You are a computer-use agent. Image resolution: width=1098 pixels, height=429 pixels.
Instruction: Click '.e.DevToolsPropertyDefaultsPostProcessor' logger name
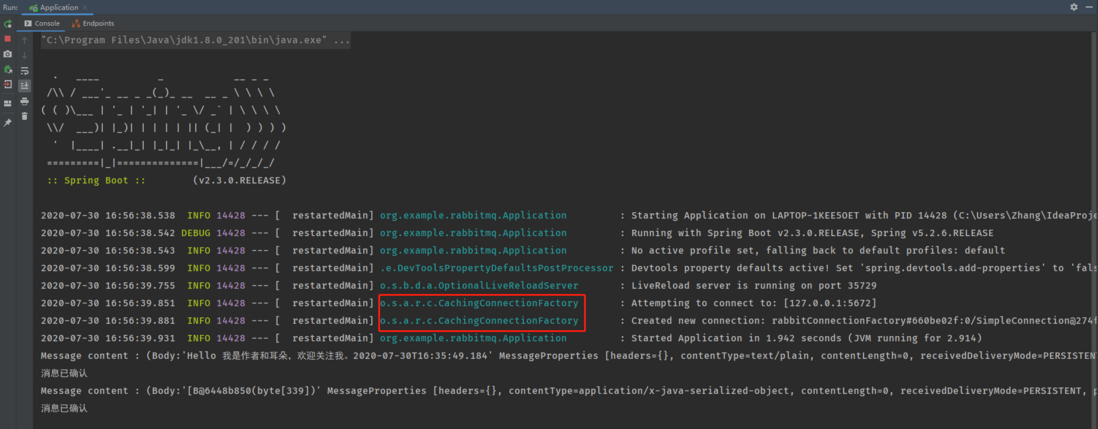click(x=496, y=268)
